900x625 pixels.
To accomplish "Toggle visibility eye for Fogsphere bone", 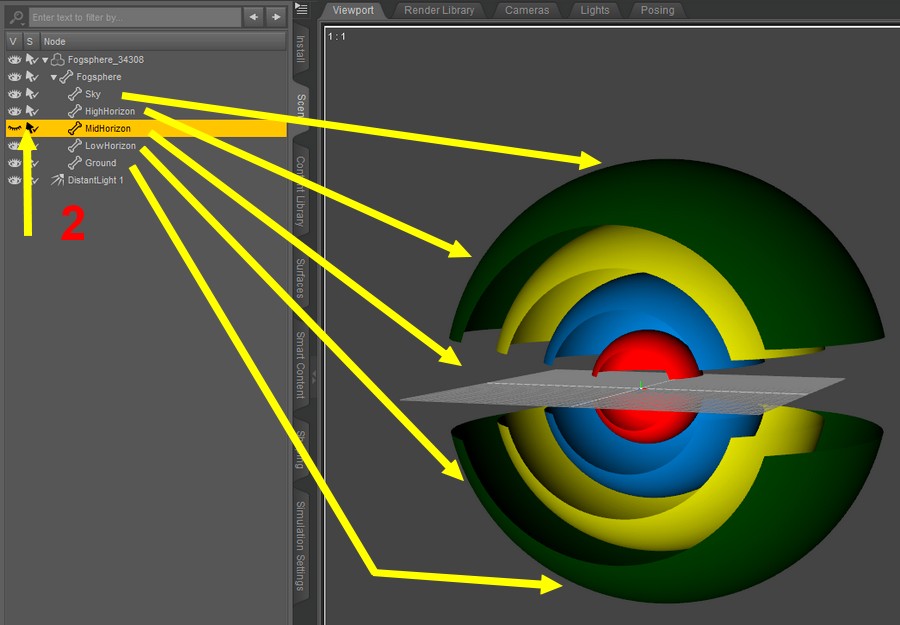I will pos(14,77).
